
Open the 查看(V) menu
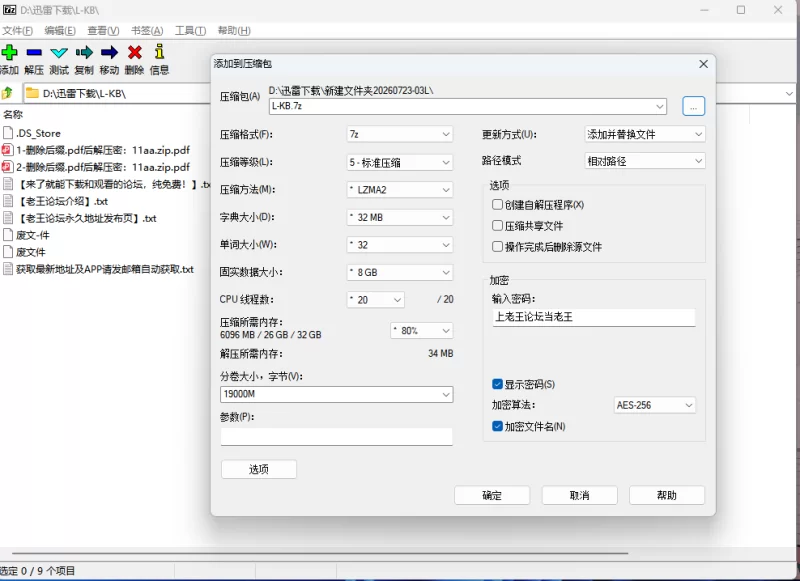[103, 31]
